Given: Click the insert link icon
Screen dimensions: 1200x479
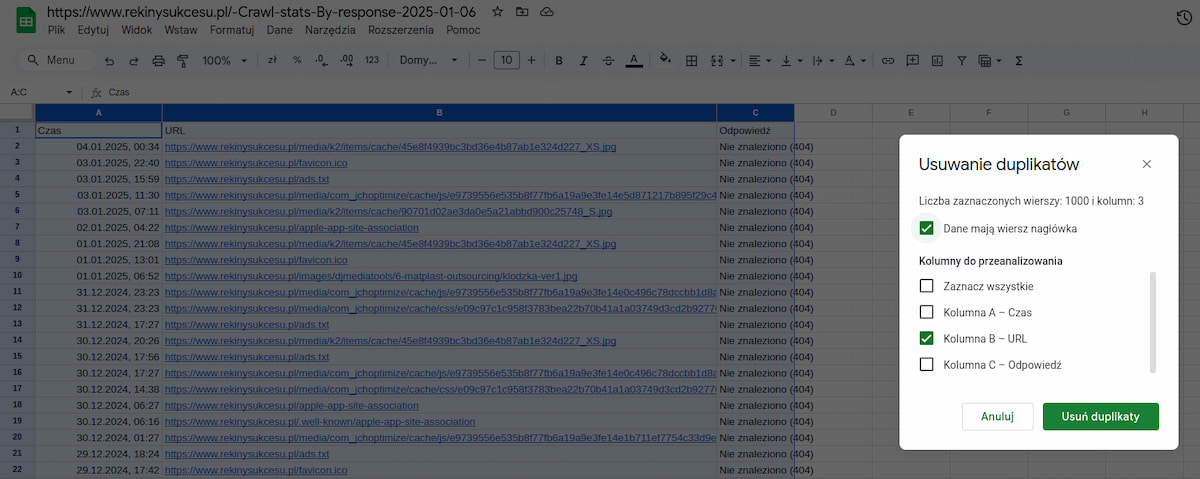Looking at the screenshot, I should 887,61.
